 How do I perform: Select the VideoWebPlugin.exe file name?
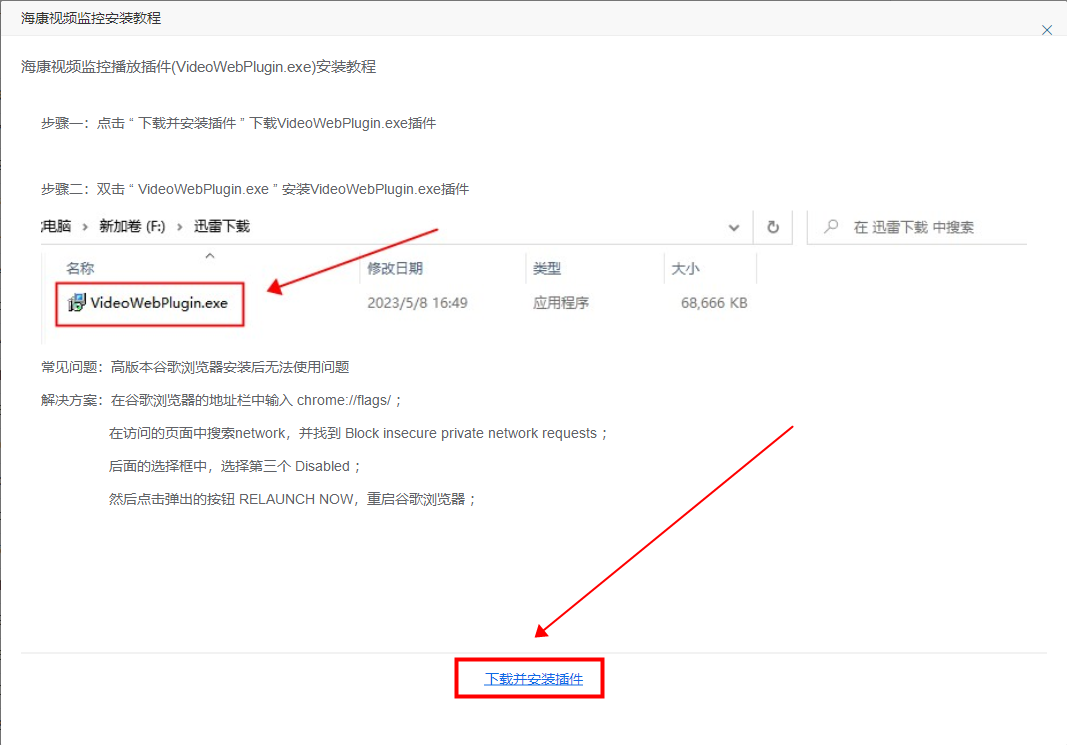coord(159,303)
